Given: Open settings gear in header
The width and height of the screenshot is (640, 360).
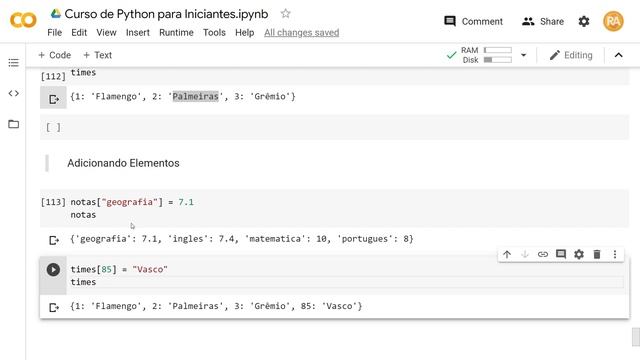Looking at the screenshot, I should pos(584,21).
